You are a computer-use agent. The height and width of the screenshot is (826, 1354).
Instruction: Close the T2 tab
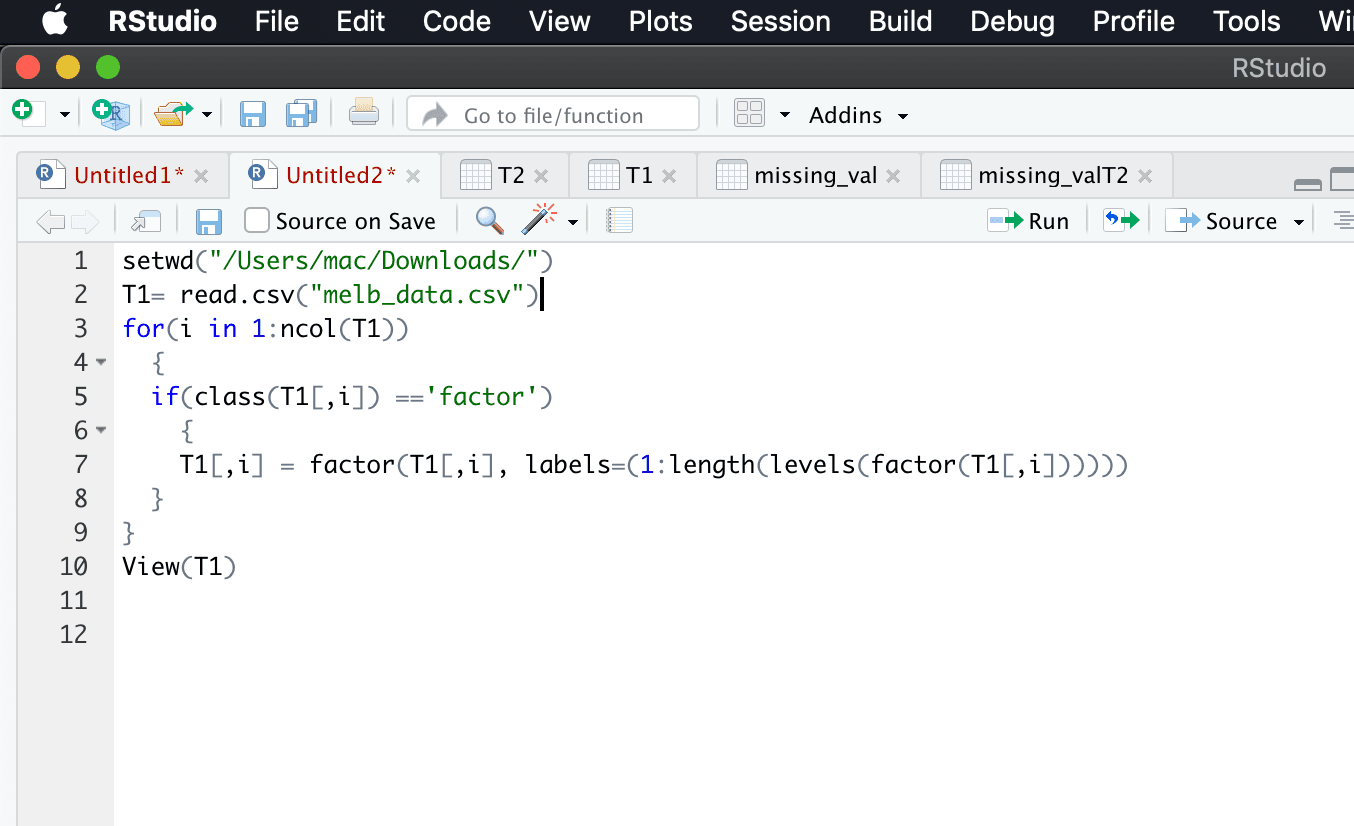click(x=541, y=176)
